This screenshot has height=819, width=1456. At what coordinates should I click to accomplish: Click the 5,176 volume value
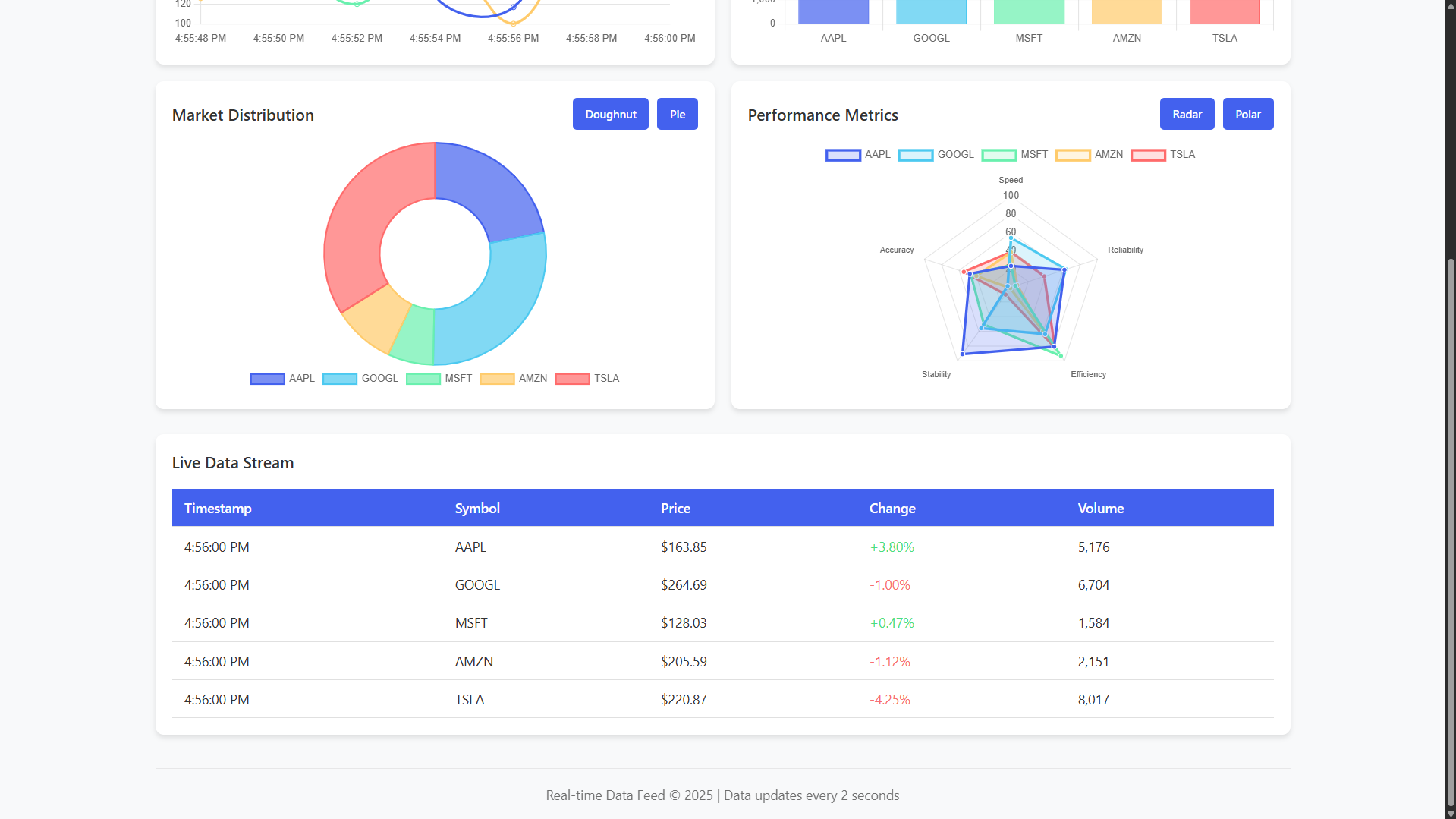1093,547
